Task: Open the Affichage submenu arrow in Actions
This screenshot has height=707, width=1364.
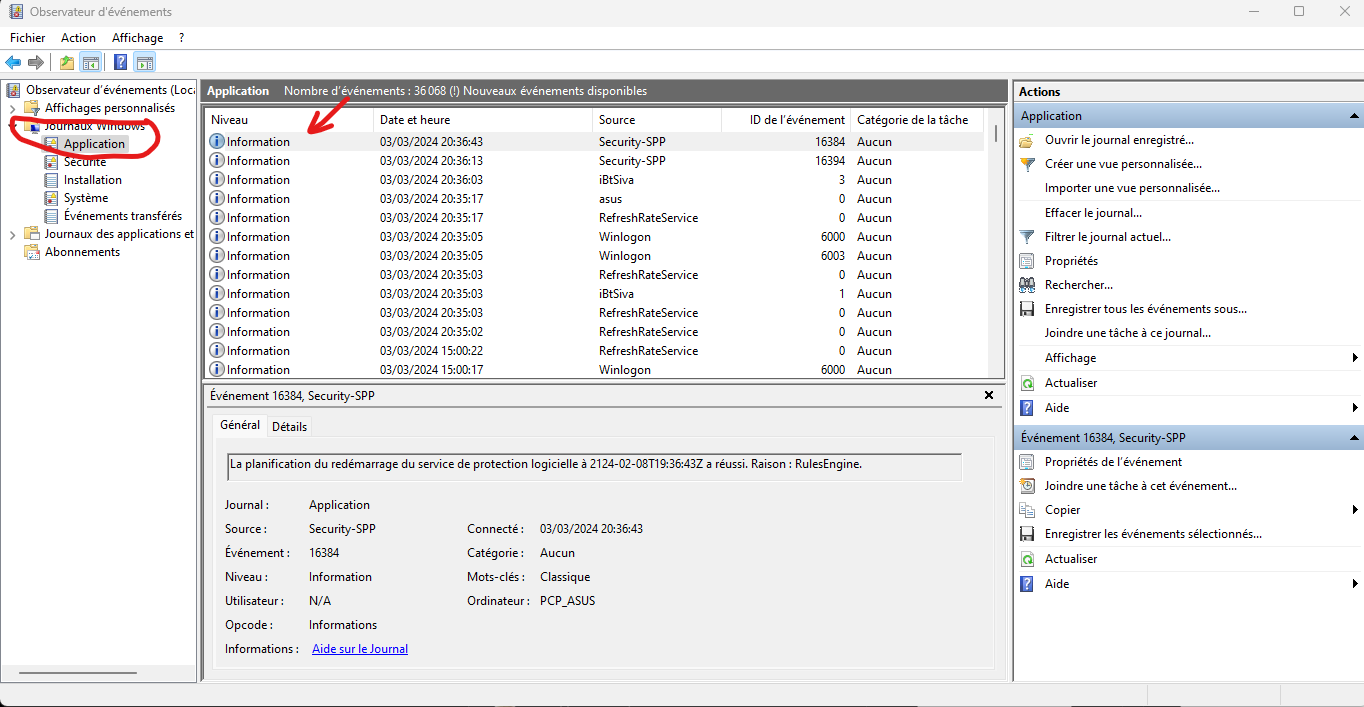Action: coord(1355,358)
